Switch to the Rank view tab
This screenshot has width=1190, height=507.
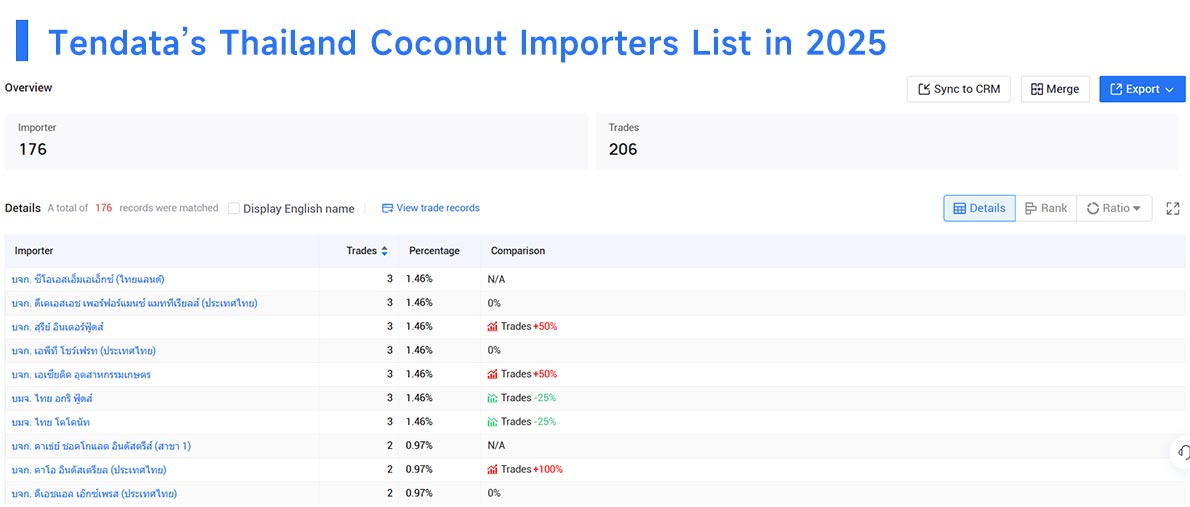[x=1046, y=208]
